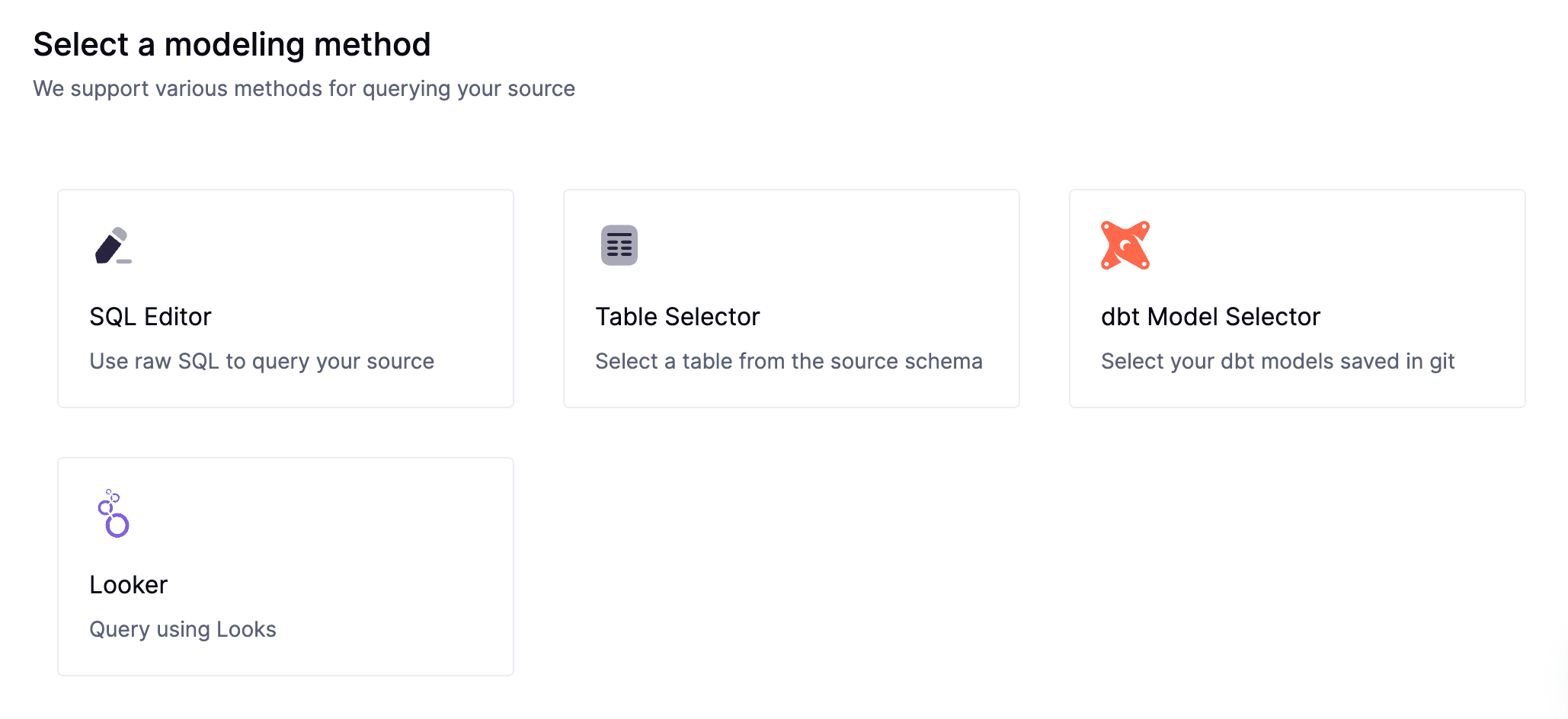Select the dbt Model Selector title
Image resolution: width=1568 pixels, height=719 pixels.
tap(1210, 317)
